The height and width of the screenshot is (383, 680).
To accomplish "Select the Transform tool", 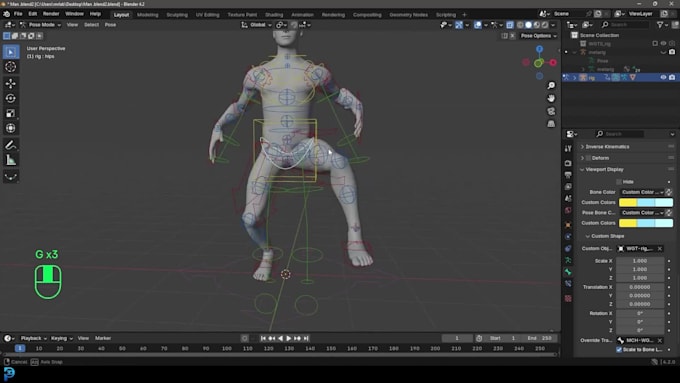I will point(11,128).
